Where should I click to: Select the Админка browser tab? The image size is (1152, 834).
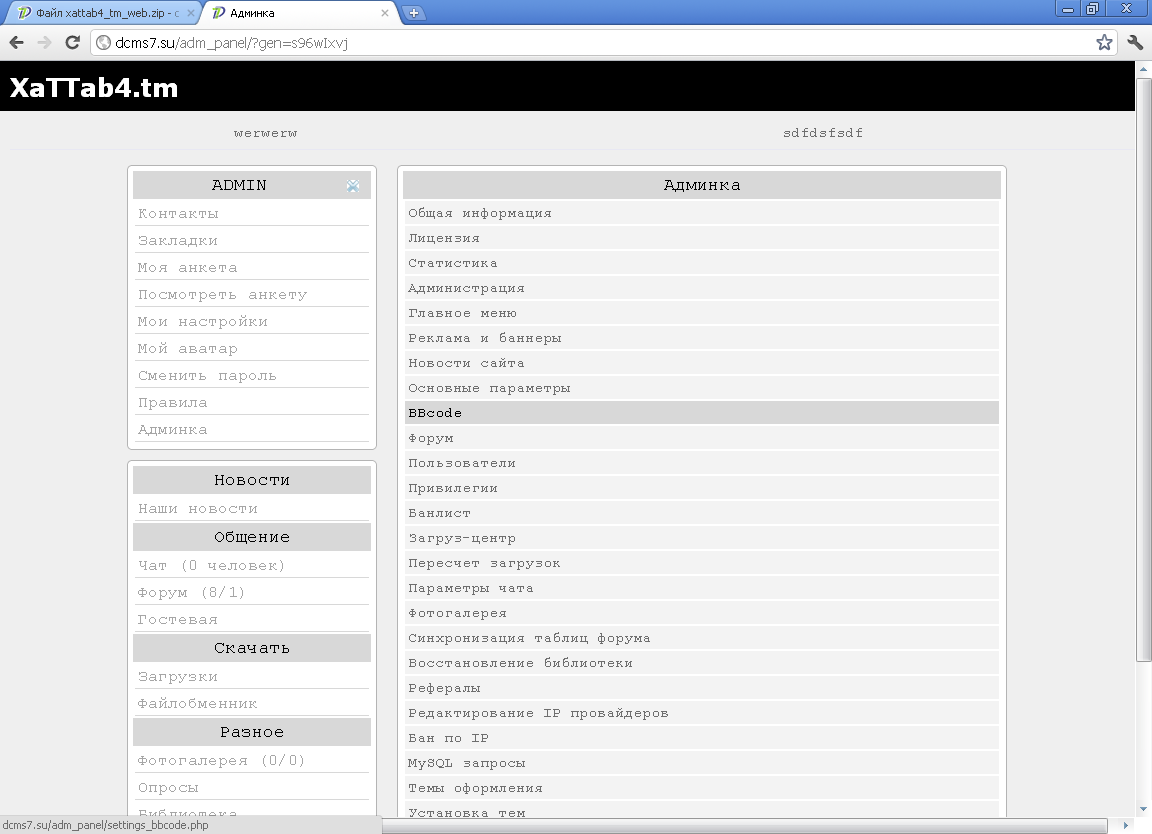point(301,13)
